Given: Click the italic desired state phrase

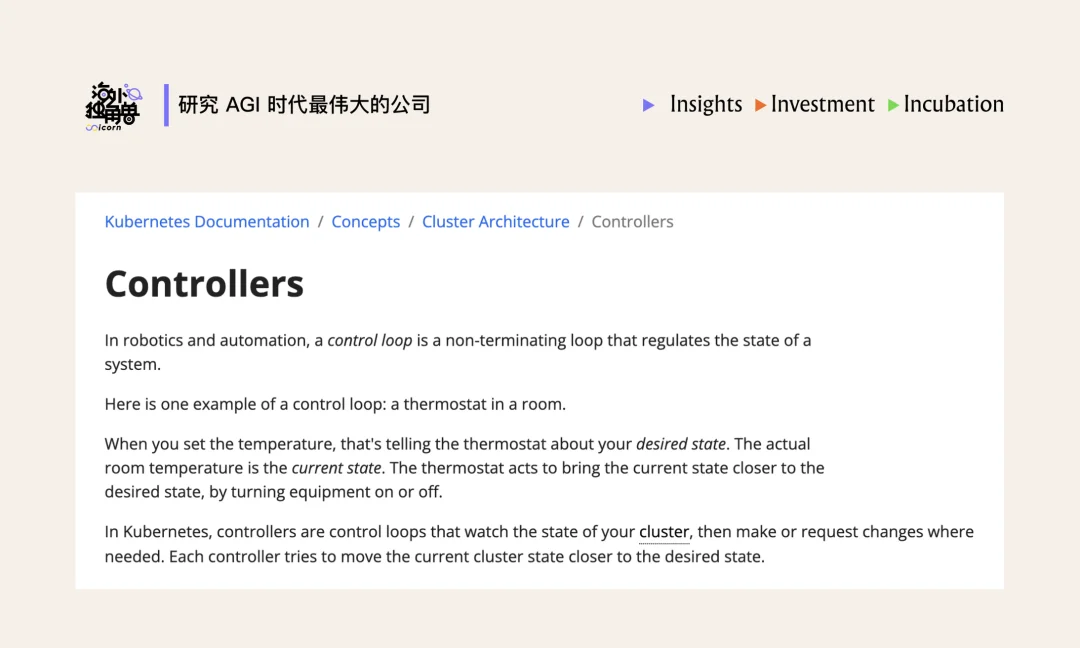Looking at the screenshot, I should (681, 443).
